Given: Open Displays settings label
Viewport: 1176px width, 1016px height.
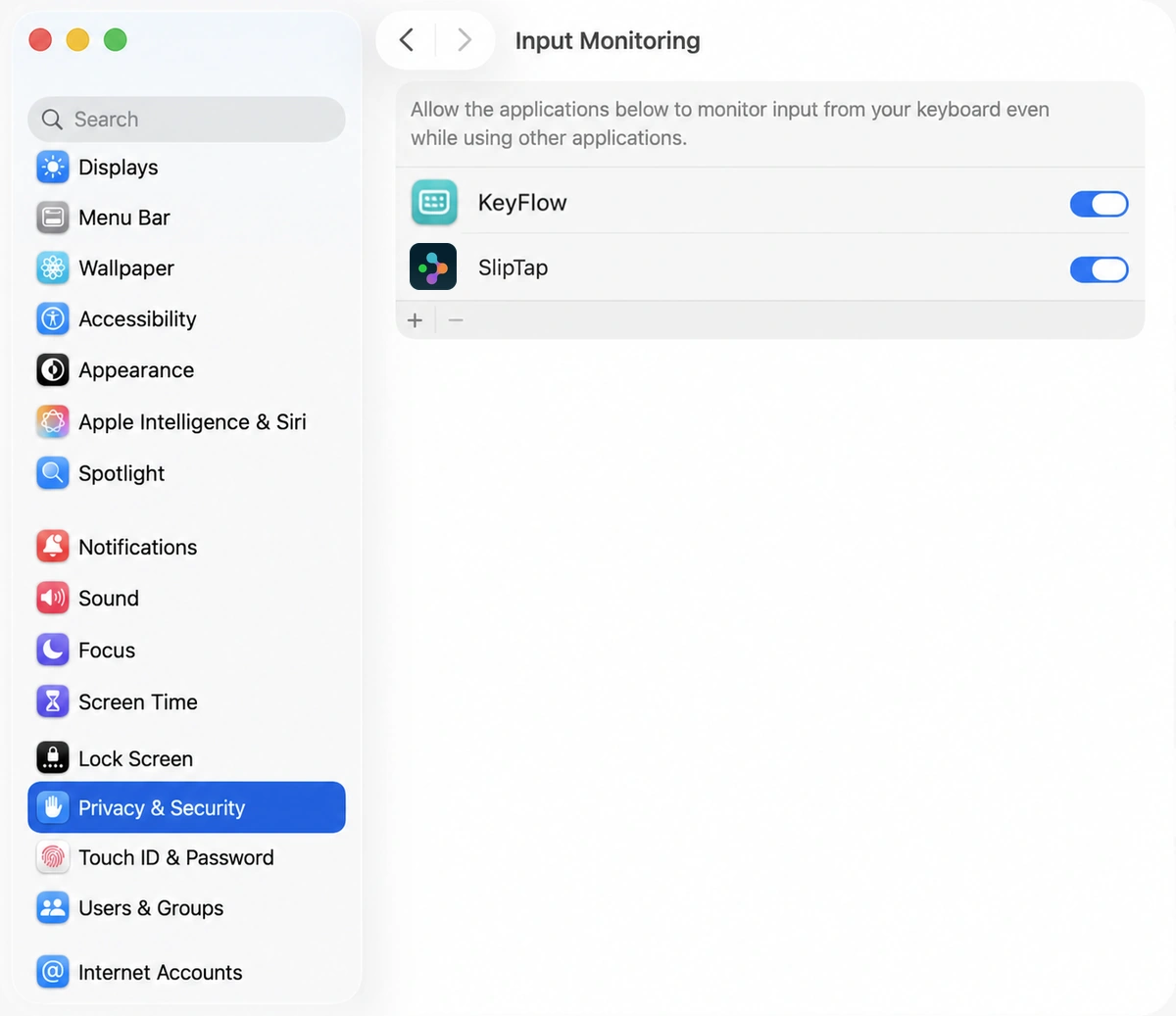Looking at the screenshot, I should tap(118, 168).
